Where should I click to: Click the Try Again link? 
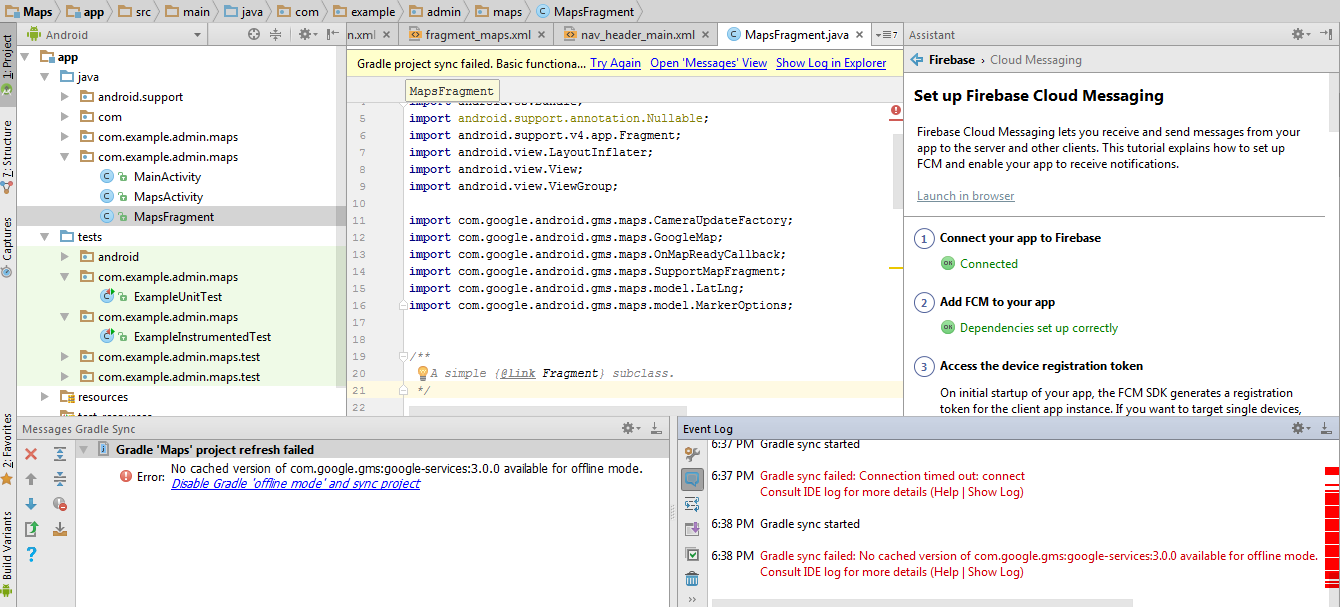[x=615, y=63]
